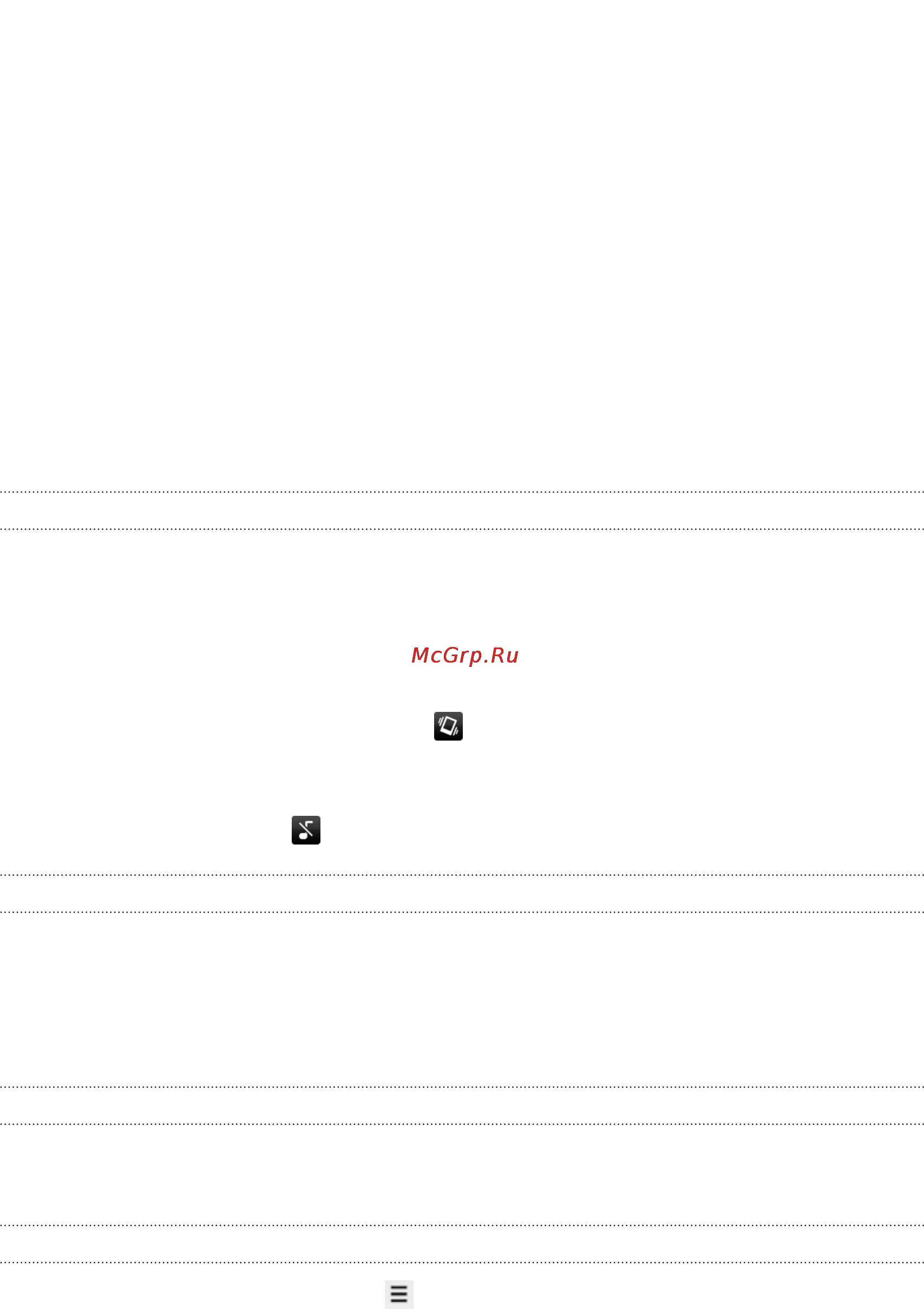The width and height of the screenshot is (924, 1309).
Task: Select the phone vibration status icon
Action: (x=448, y=726)
